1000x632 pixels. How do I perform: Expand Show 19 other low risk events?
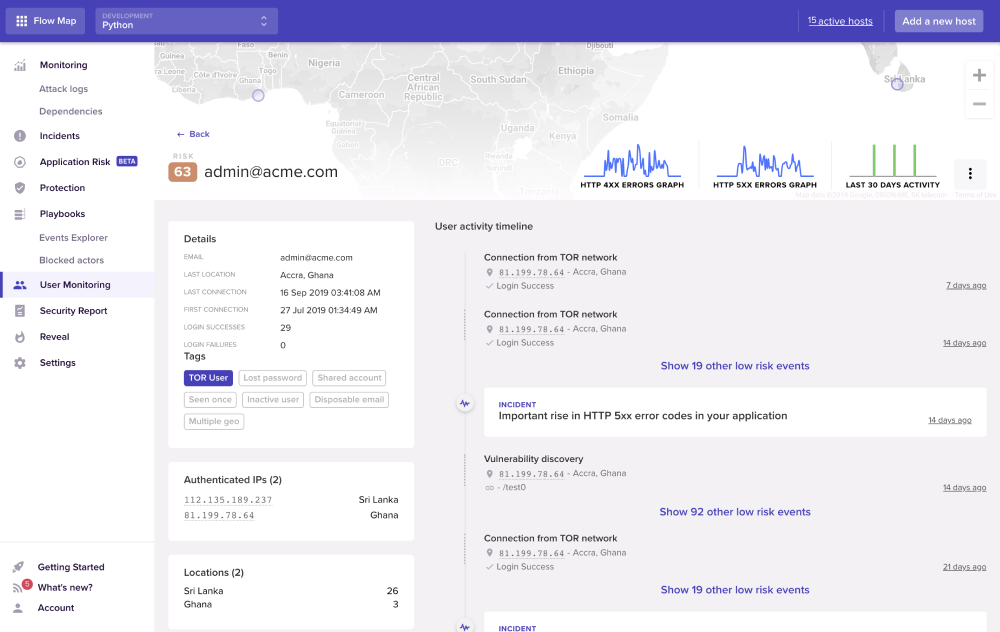(x=735, y=366)
